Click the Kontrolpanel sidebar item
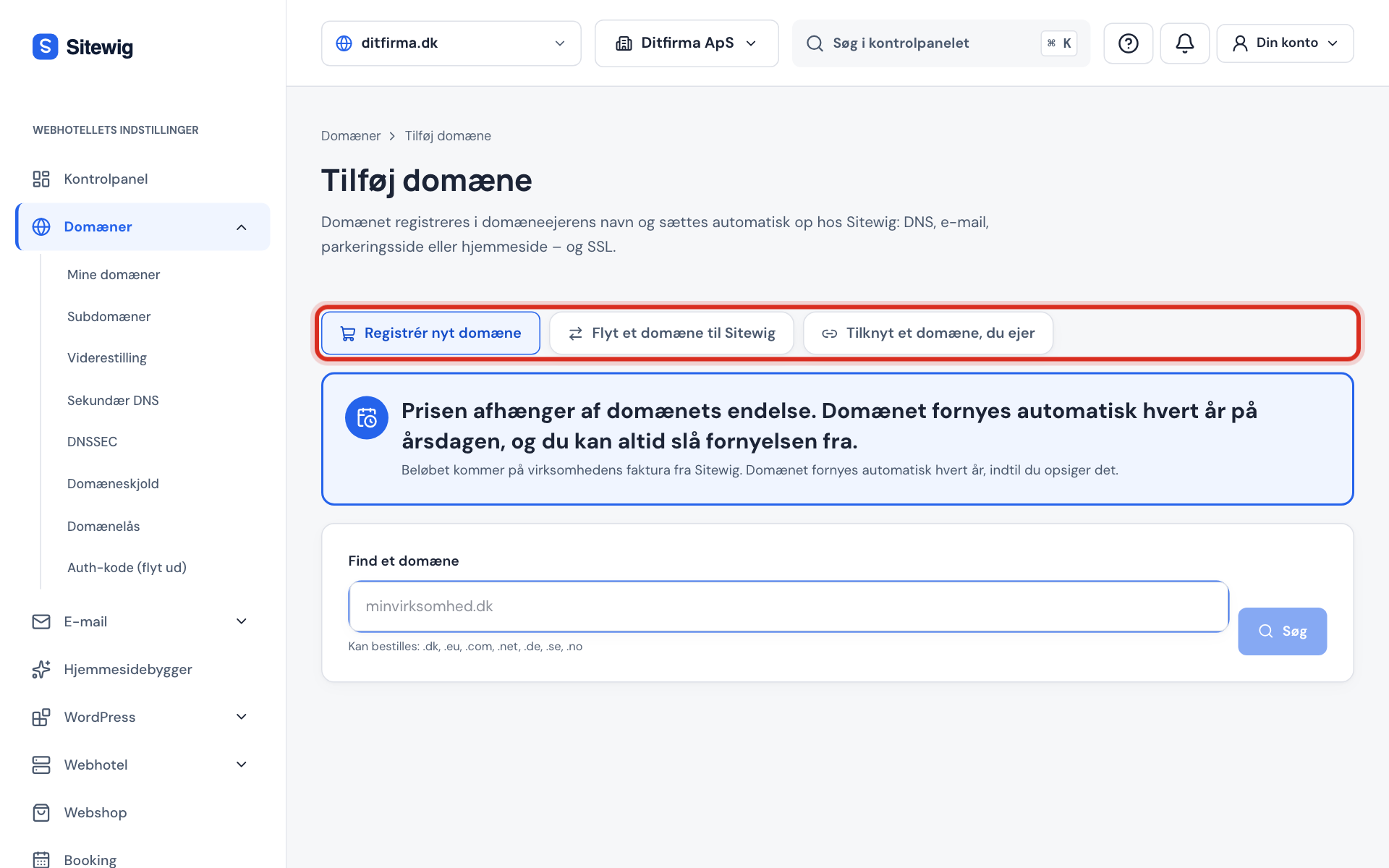1389x868 pixels. [x=143, y=179]
